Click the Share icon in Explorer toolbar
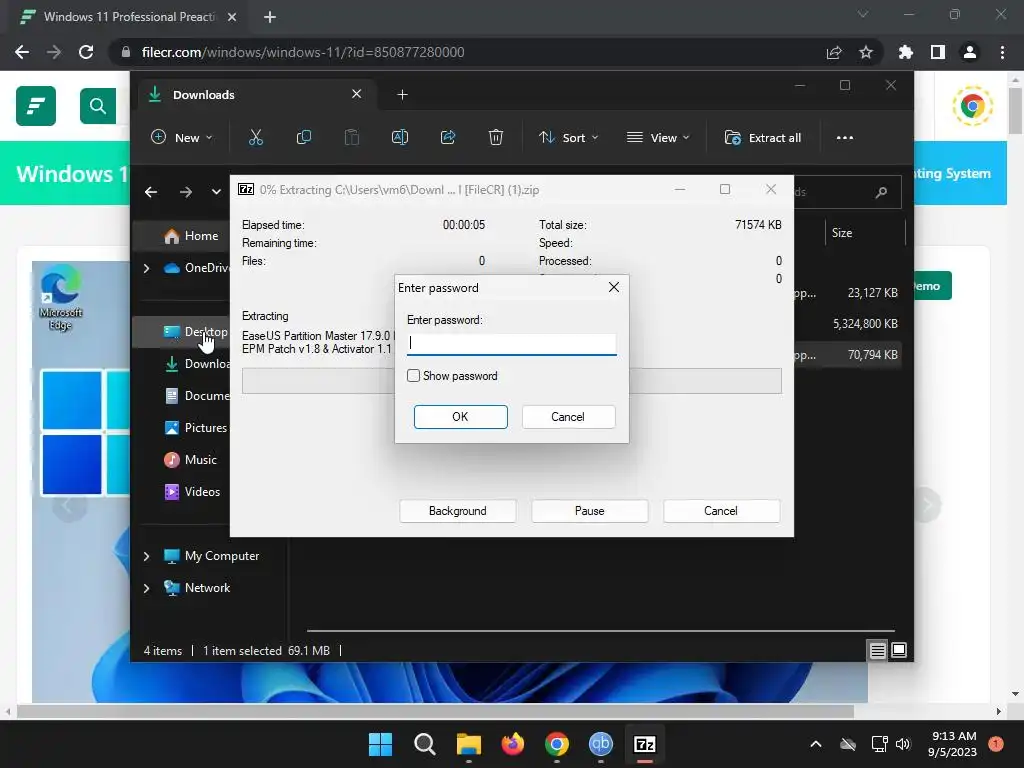Screen dimensions: 1024x768 (448, 137)
